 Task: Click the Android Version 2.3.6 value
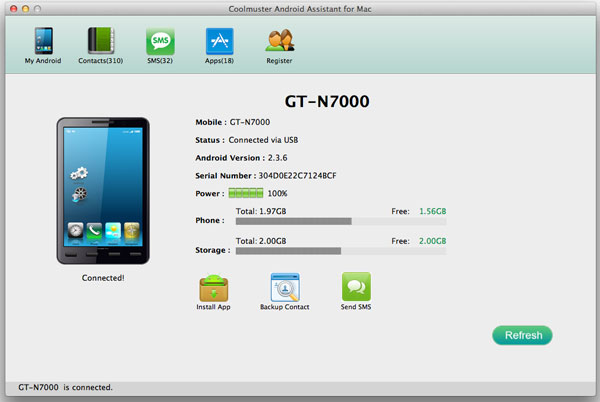(x=277, y=158)
